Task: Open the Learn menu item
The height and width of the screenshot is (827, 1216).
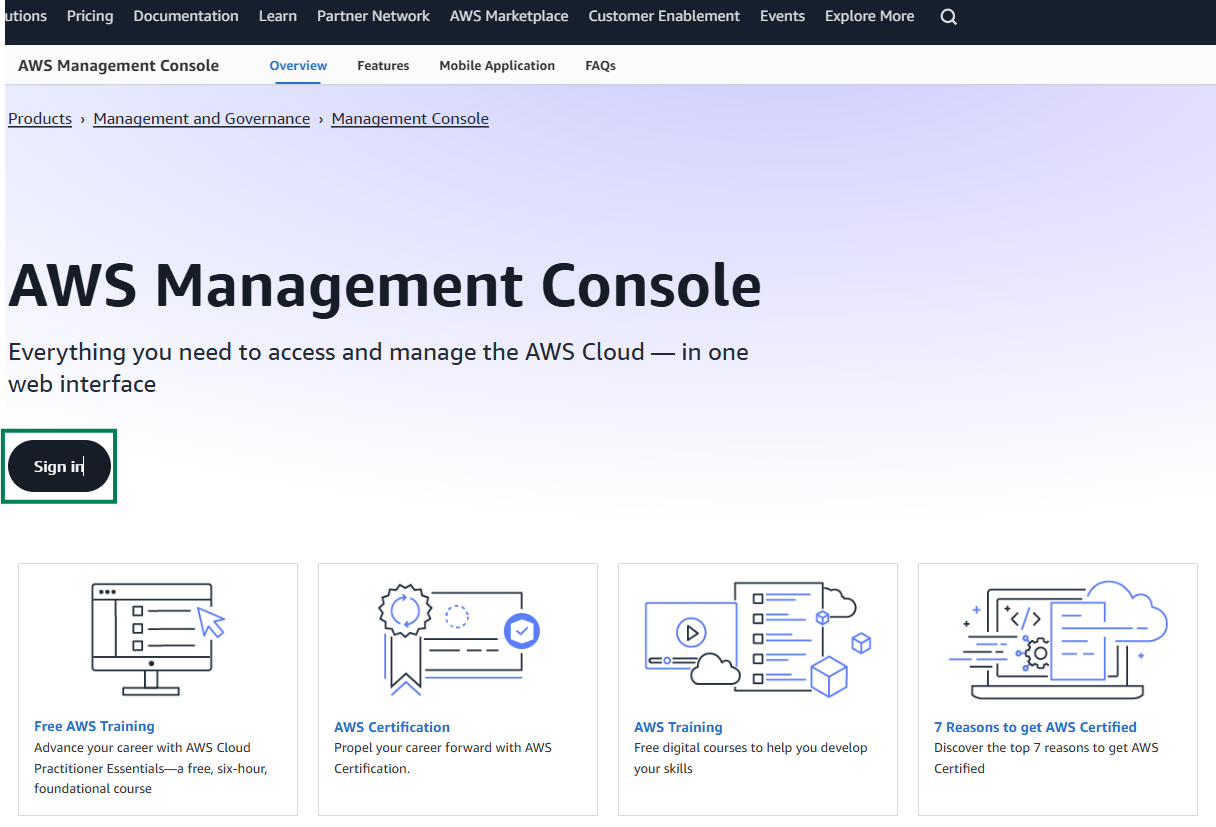Action: pos(278,16)
